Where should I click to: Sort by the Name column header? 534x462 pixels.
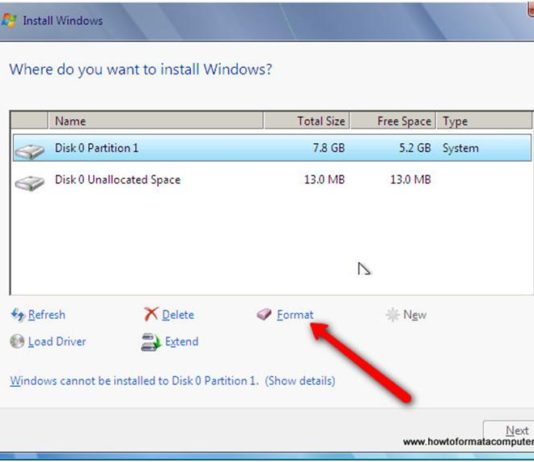pyautogui.click(x=156, y=121)
